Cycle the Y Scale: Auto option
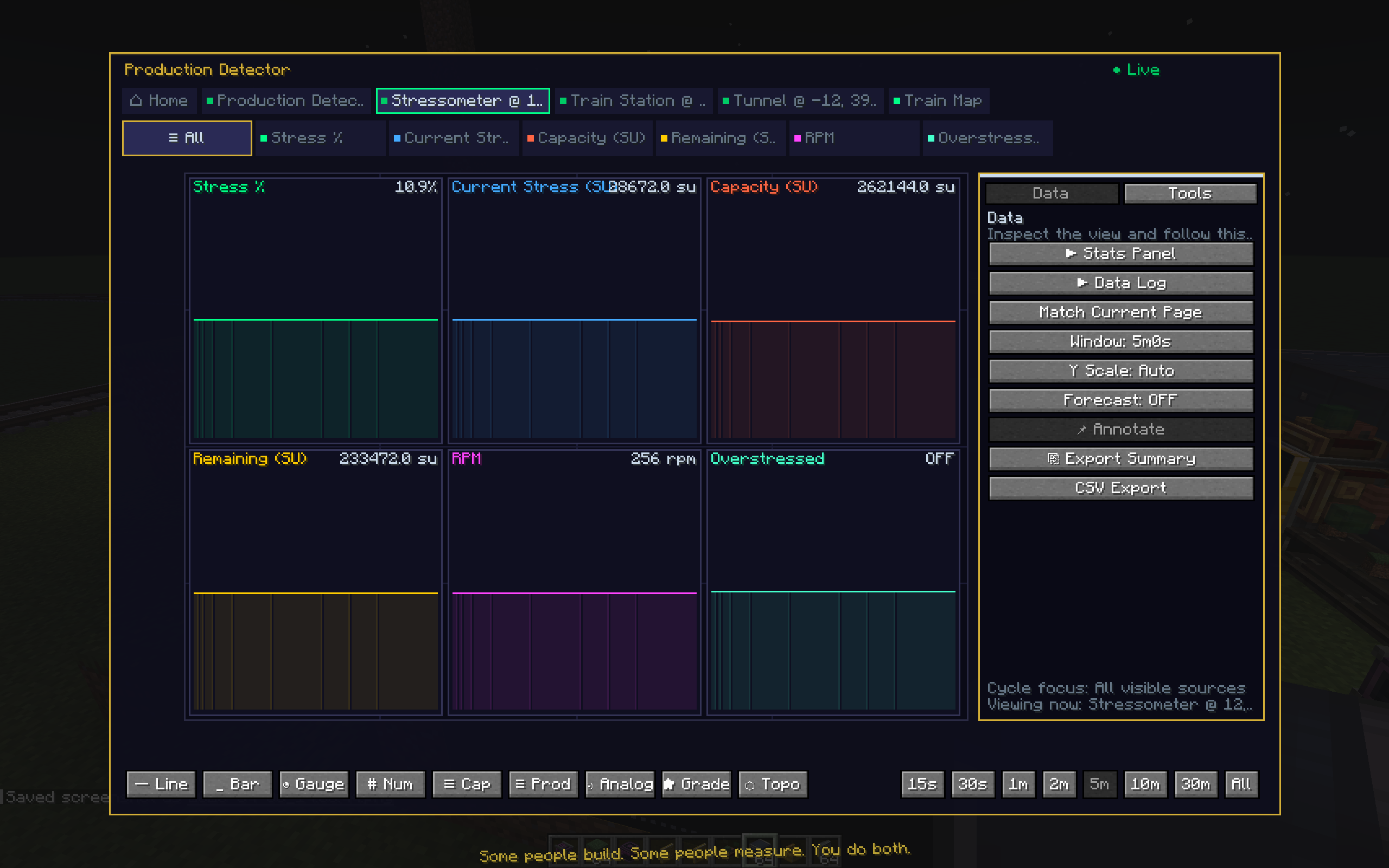 coord(1120,371)
